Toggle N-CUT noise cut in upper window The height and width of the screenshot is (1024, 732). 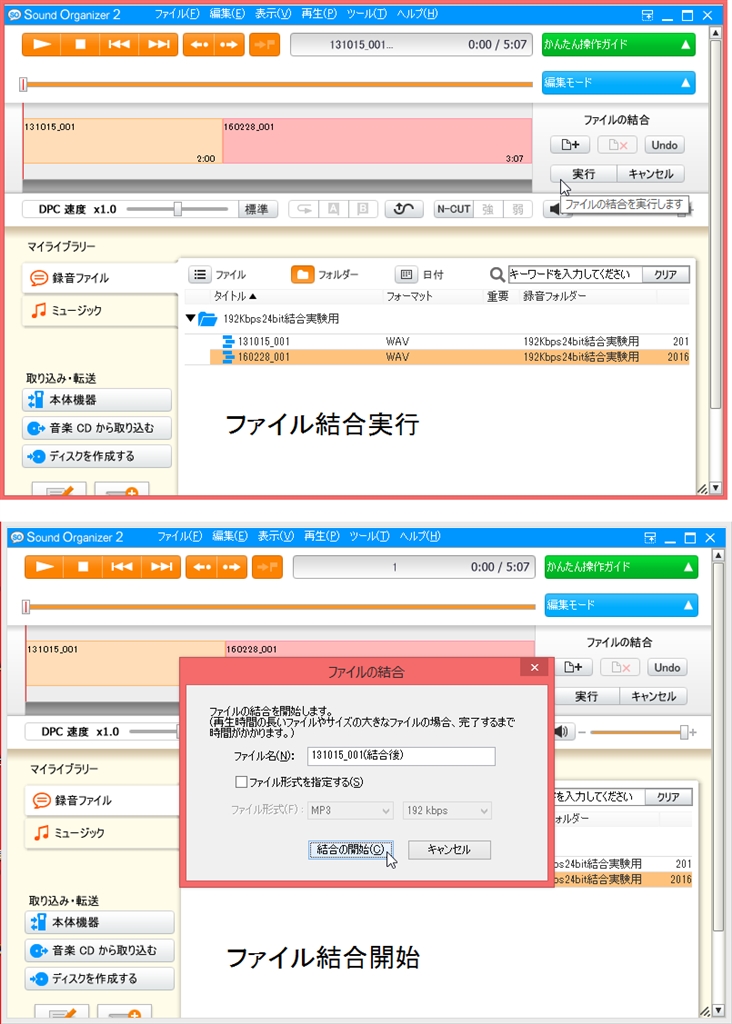453,209
